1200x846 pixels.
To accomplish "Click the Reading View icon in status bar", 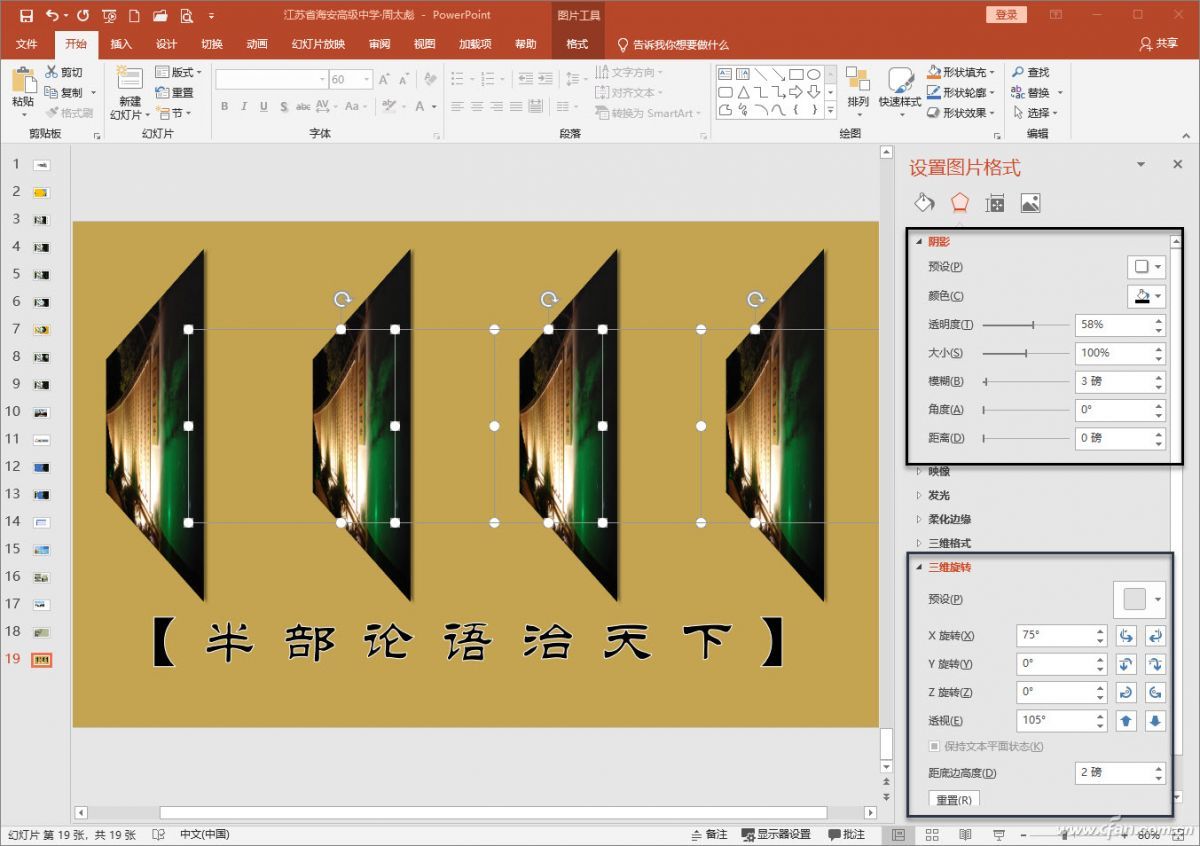I will (965, 833).
